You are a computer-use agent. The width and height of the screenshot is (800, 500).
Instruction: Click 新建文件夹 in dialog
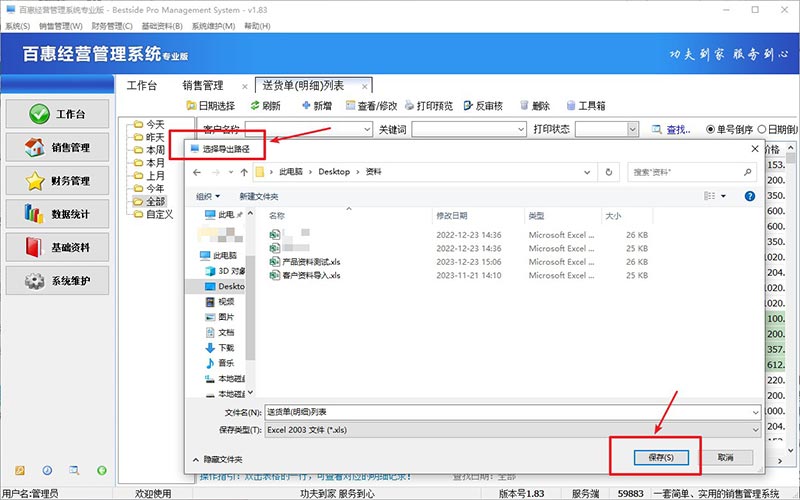[x=259, y=196]
